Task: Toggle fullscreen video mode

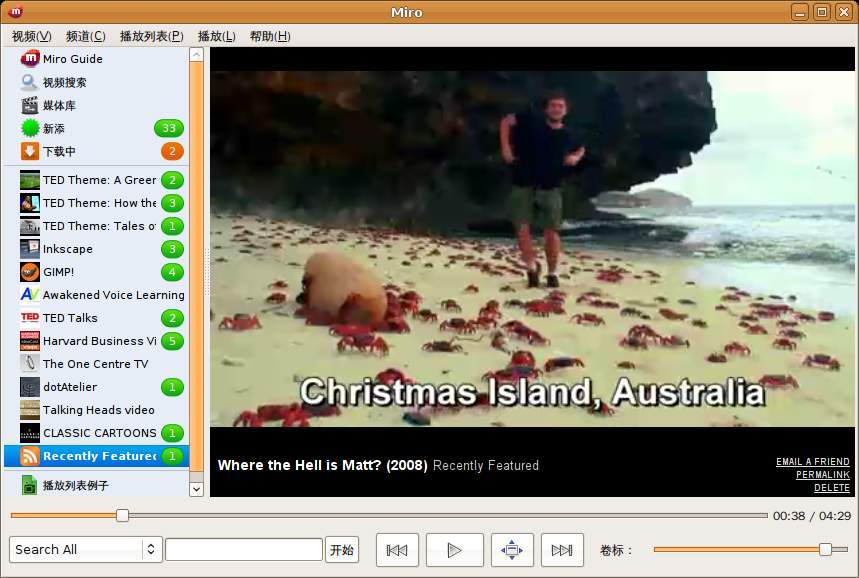Action: click(512, 550)
